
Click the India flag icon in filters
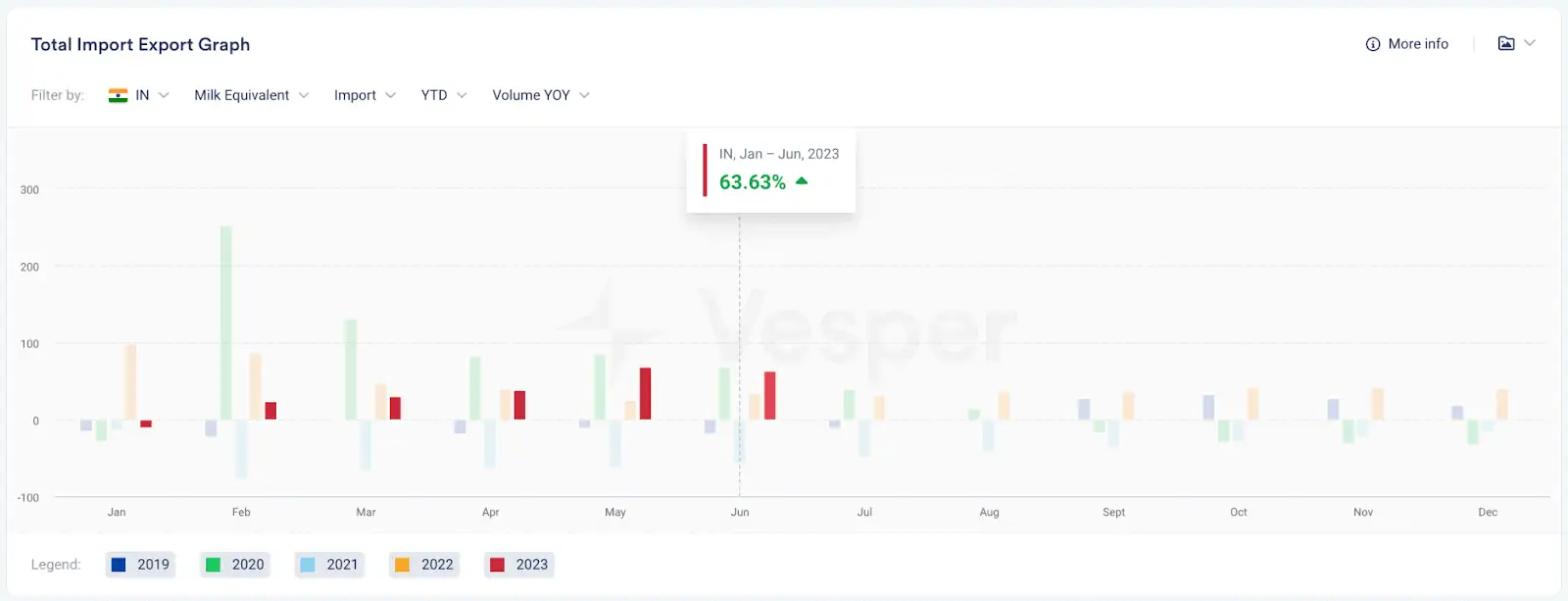118,95
